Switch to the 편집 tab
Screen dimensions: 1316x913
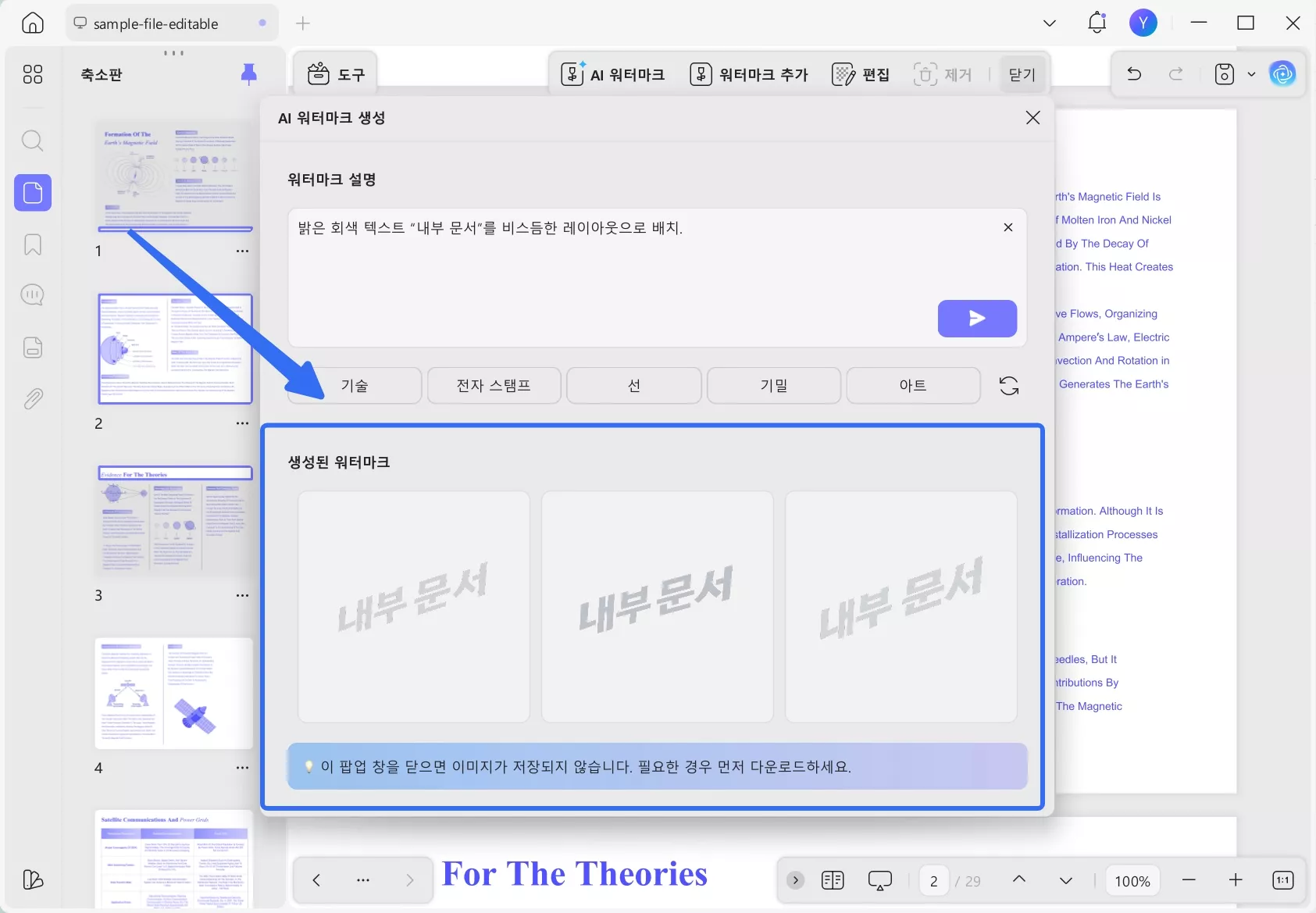861,74
